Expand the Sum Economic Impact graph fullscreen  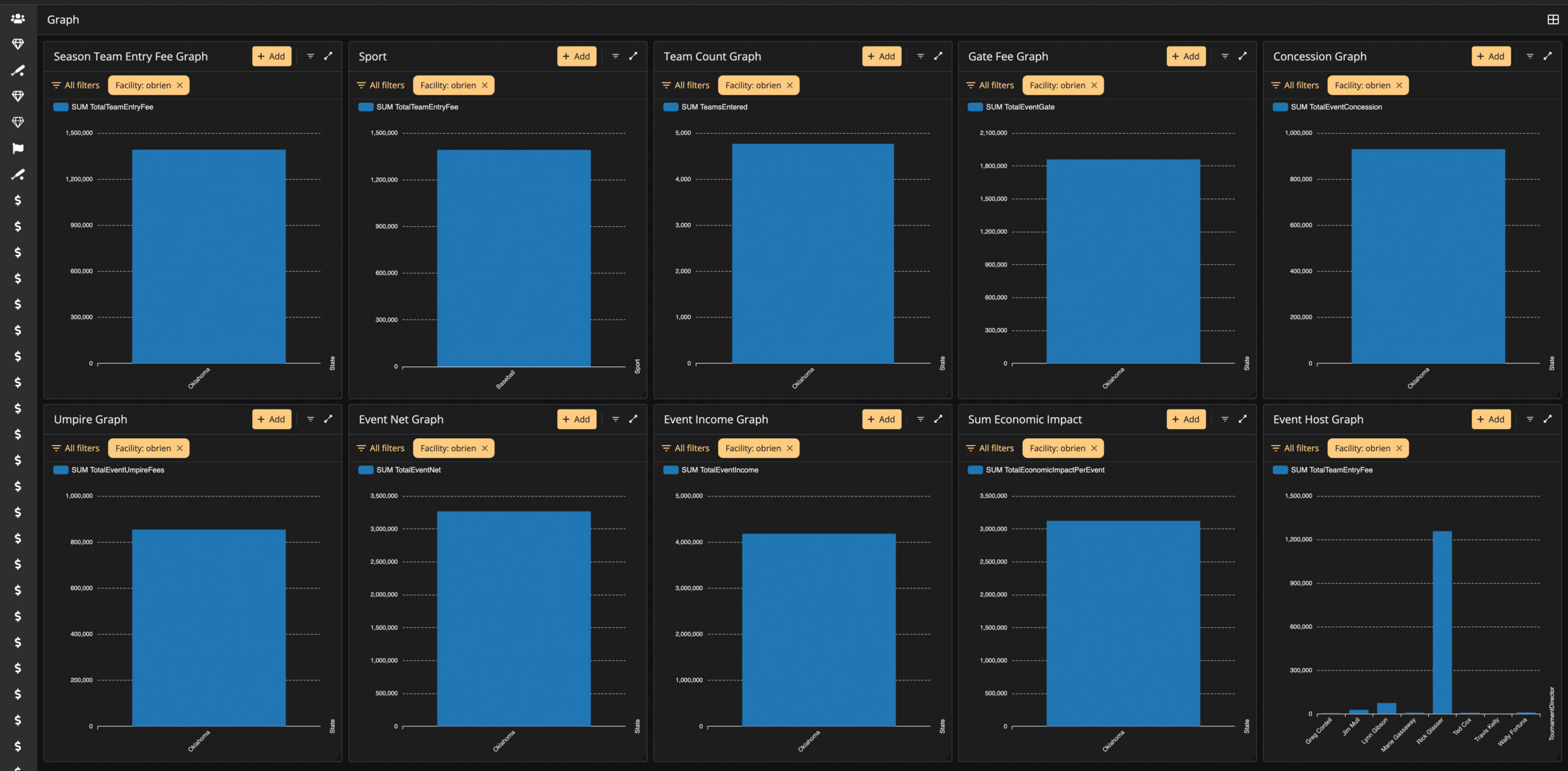(1243, 419)
